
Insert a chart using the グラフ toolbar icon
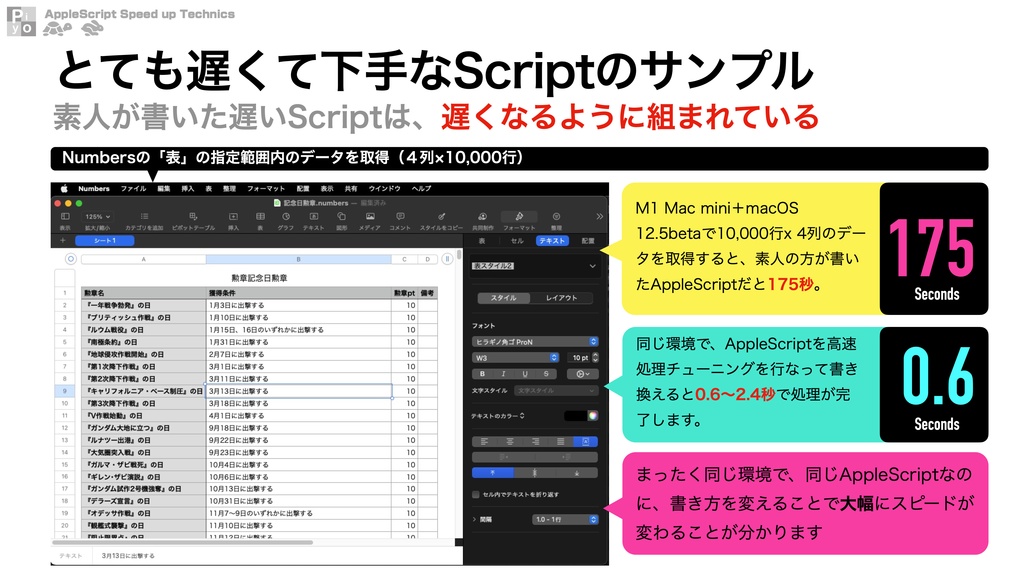(284, 217)
